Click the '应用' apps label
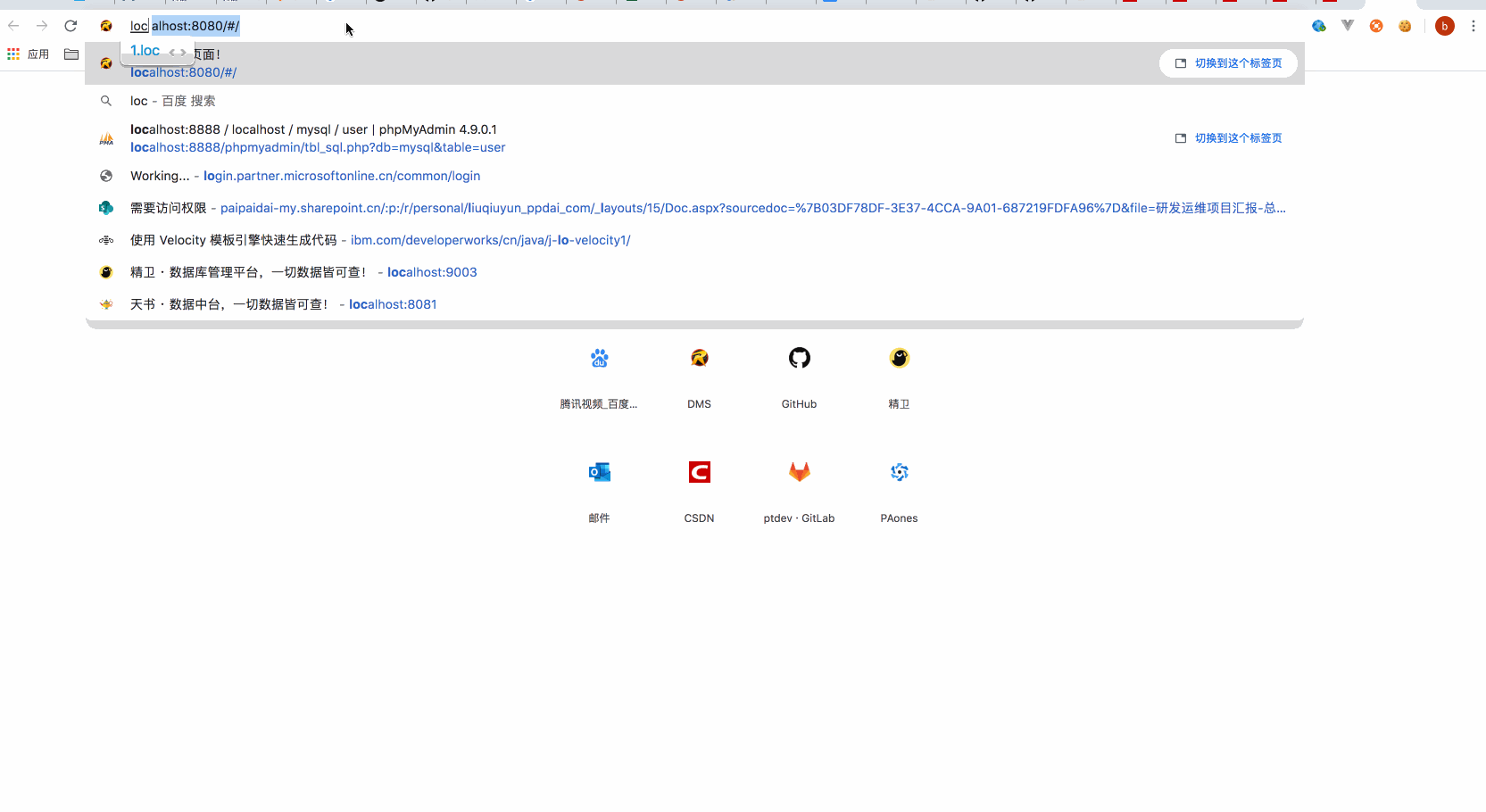1486x812 pixels. point(38,54)
